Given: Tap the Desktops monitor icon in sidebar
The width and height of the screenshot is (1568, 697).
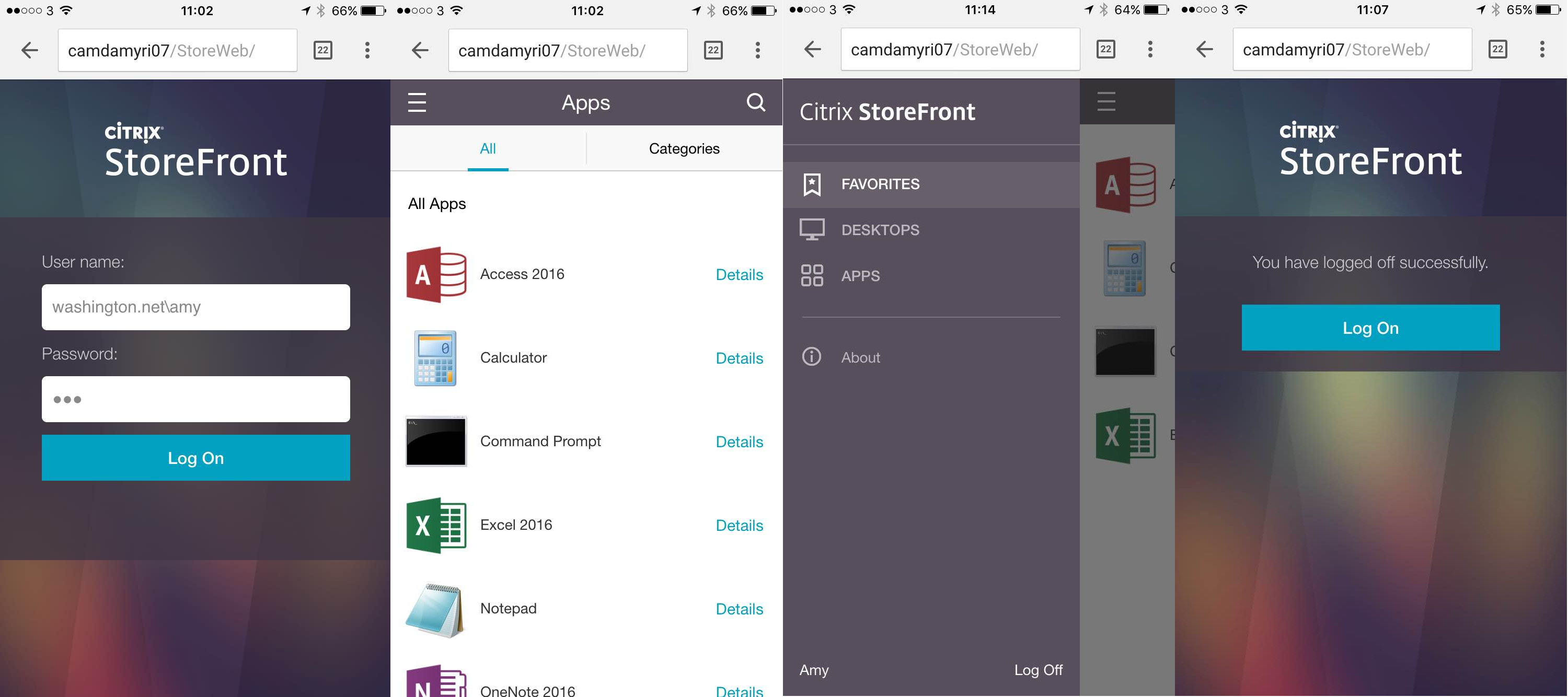Looking at the screenshot, I should pyautogui.click(x=812, y=230).
